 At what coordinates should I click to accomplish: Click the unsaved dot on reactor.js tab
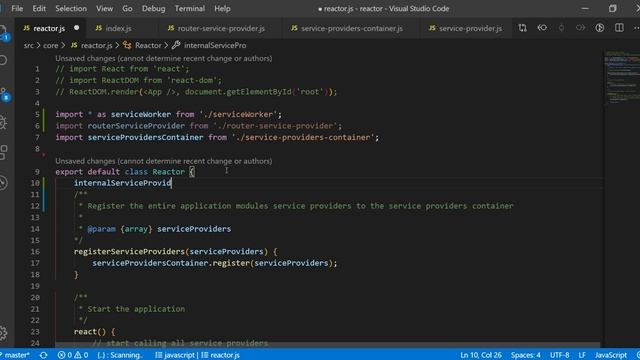tap(76, 28)
